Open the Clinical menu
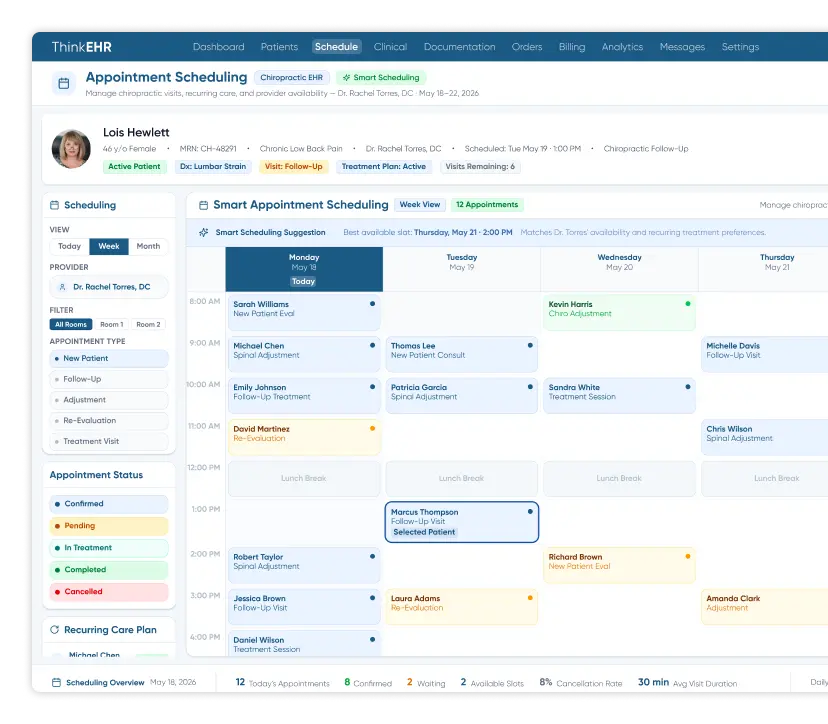828x724 pixels. 390,47
